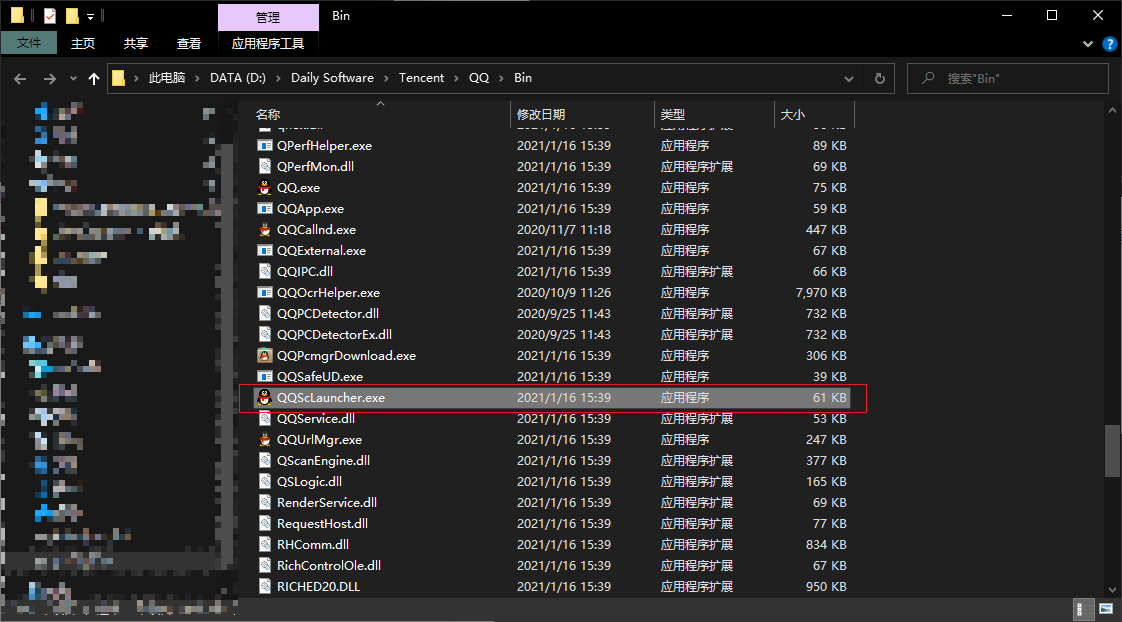This screenshot has width=1122, height=622.
Task: Click the 管理 contextual tab
Action: click(268, 17)
